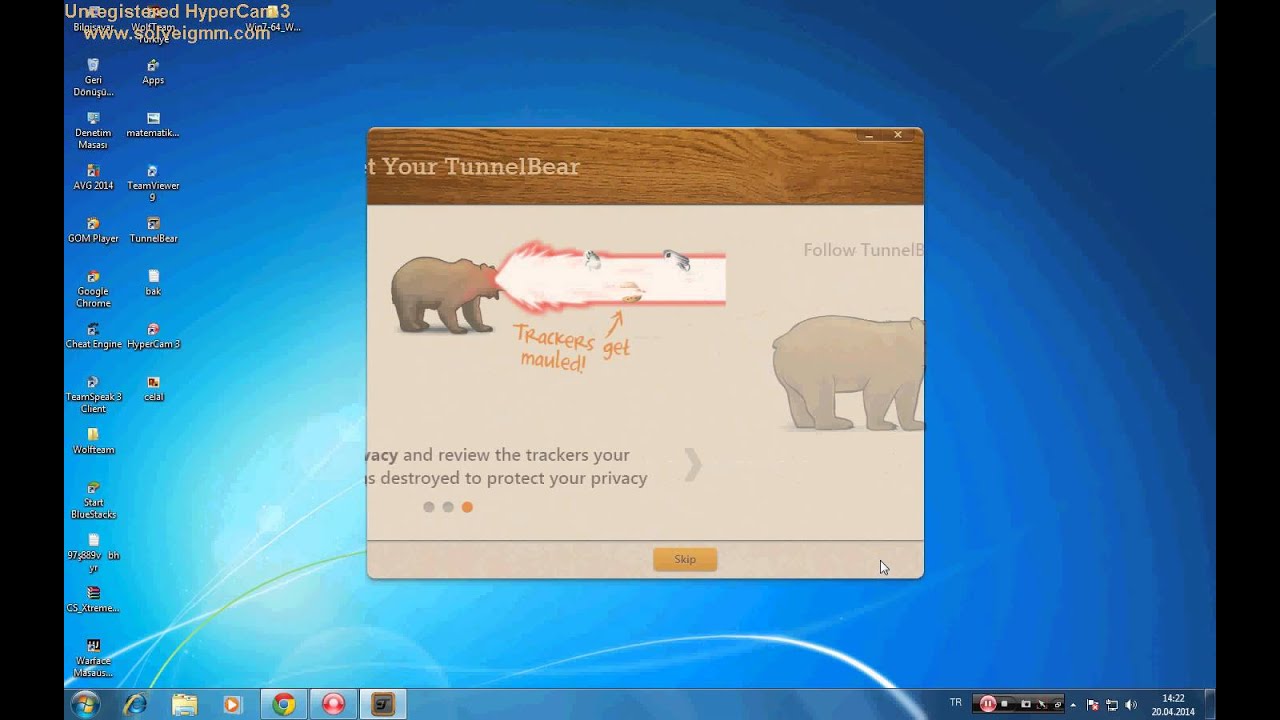
Task: Open the Wolfteam folder on desktop
Action: tap(93, 441)
